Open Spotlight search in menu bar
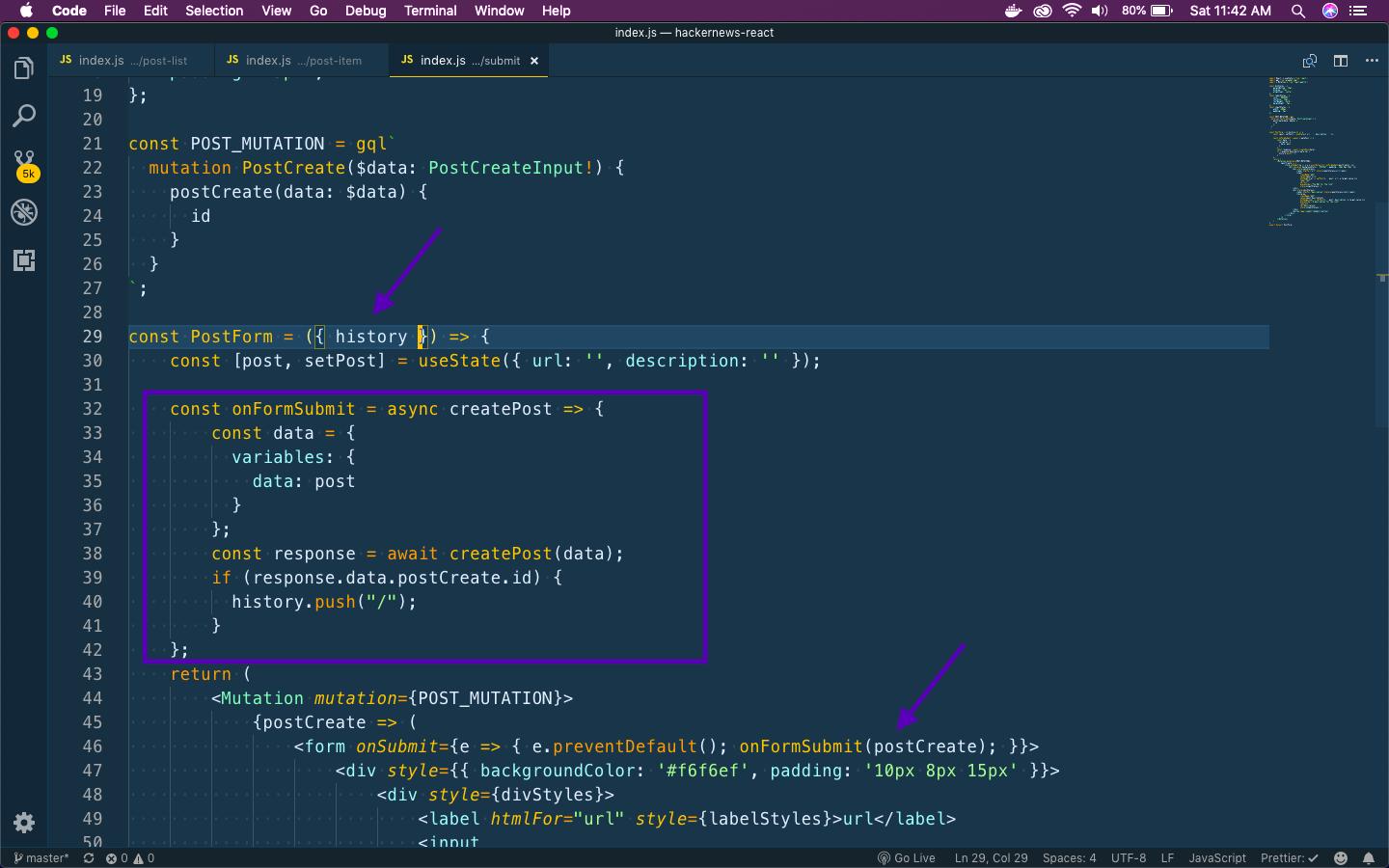This screenshot has height=868, width=1389. click(1298, 11)
